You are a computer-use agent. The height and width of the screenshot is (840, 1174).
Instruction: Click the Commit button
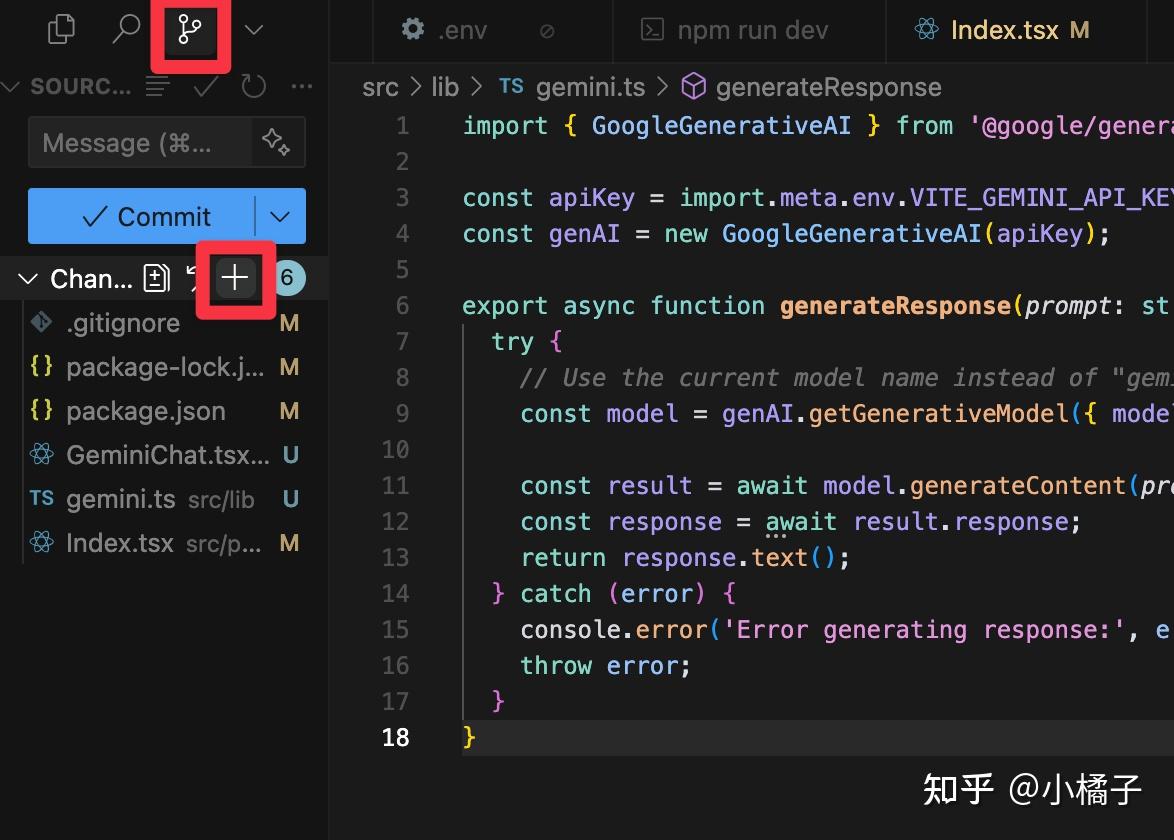(140, 216)
